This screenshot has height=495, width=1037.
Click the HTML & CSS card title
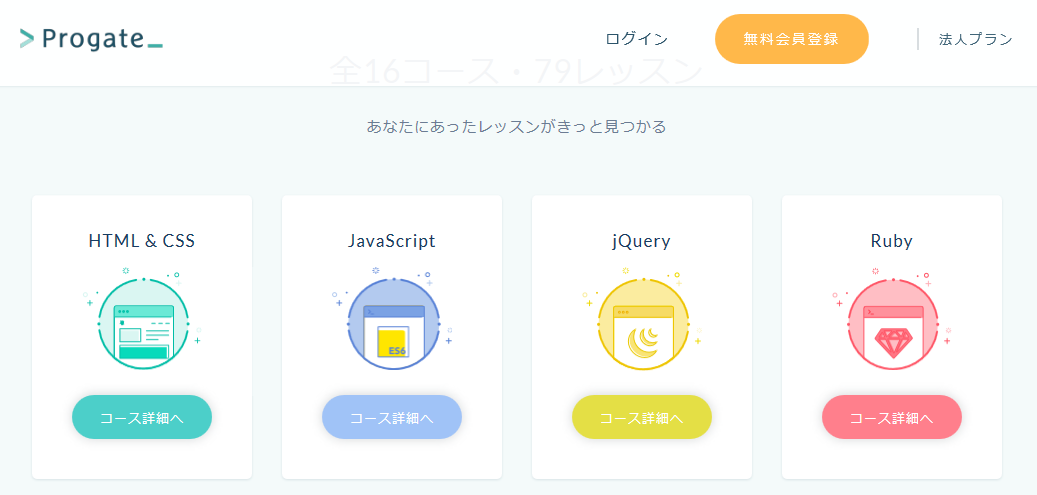pyautogui.click(x=142, y=241)
